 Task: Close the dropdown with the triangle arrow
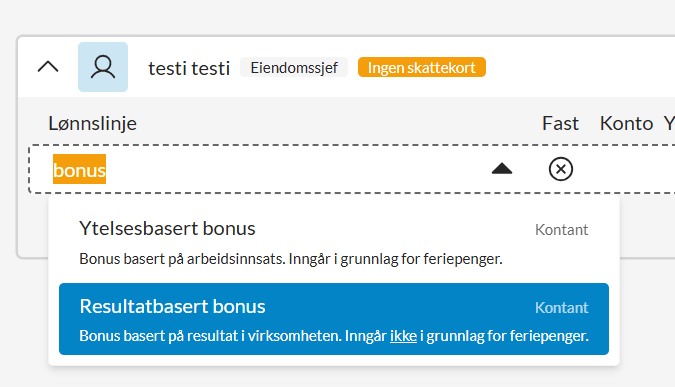pos(502,169)
